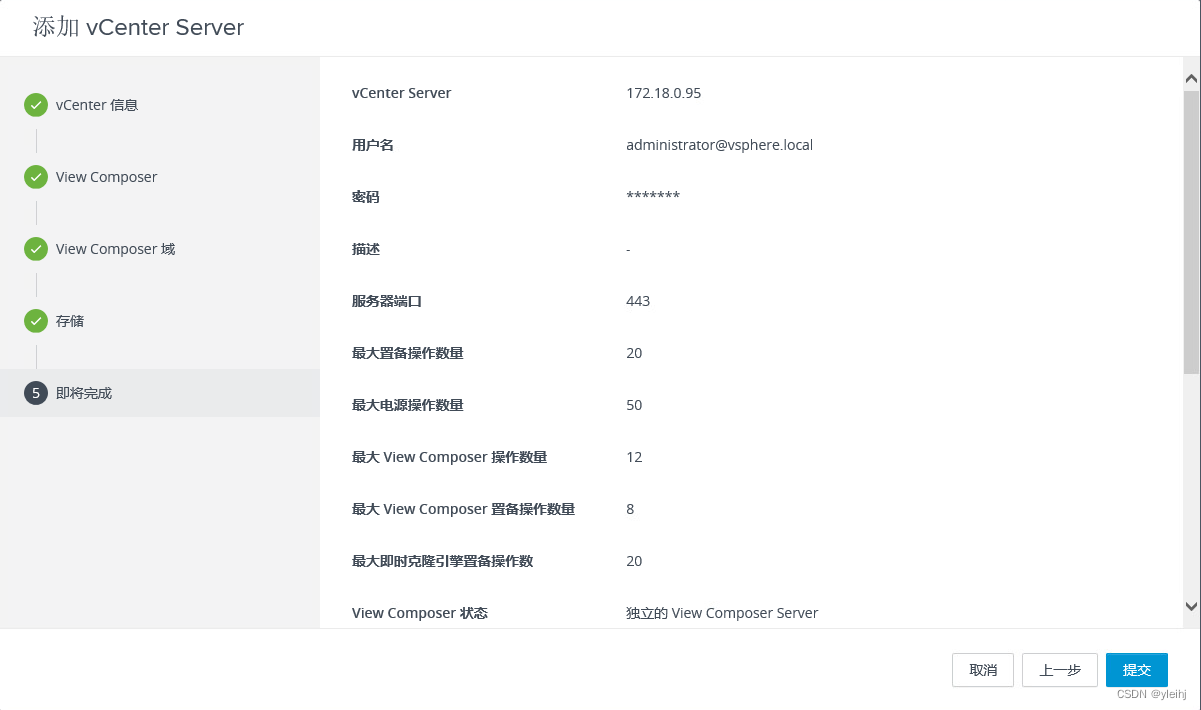Click the 描述 field label
Screen dimensions: 1201x710
(366, 249)
